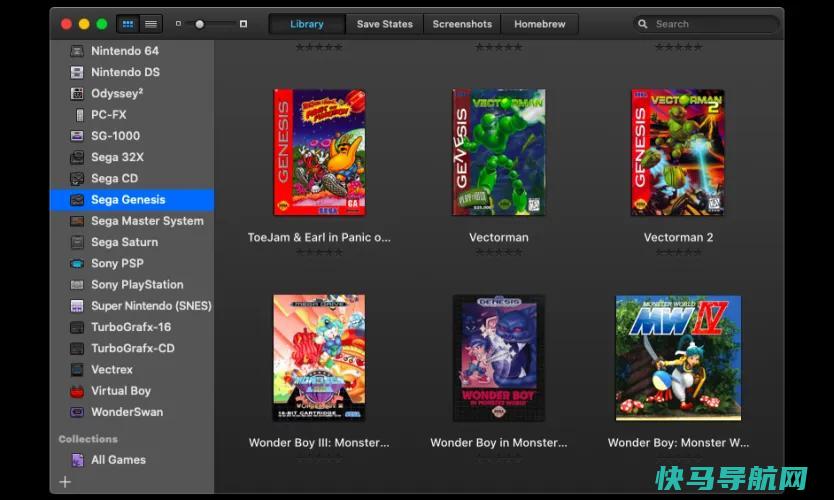Select Sega Saturn console icon

(77, 243)
